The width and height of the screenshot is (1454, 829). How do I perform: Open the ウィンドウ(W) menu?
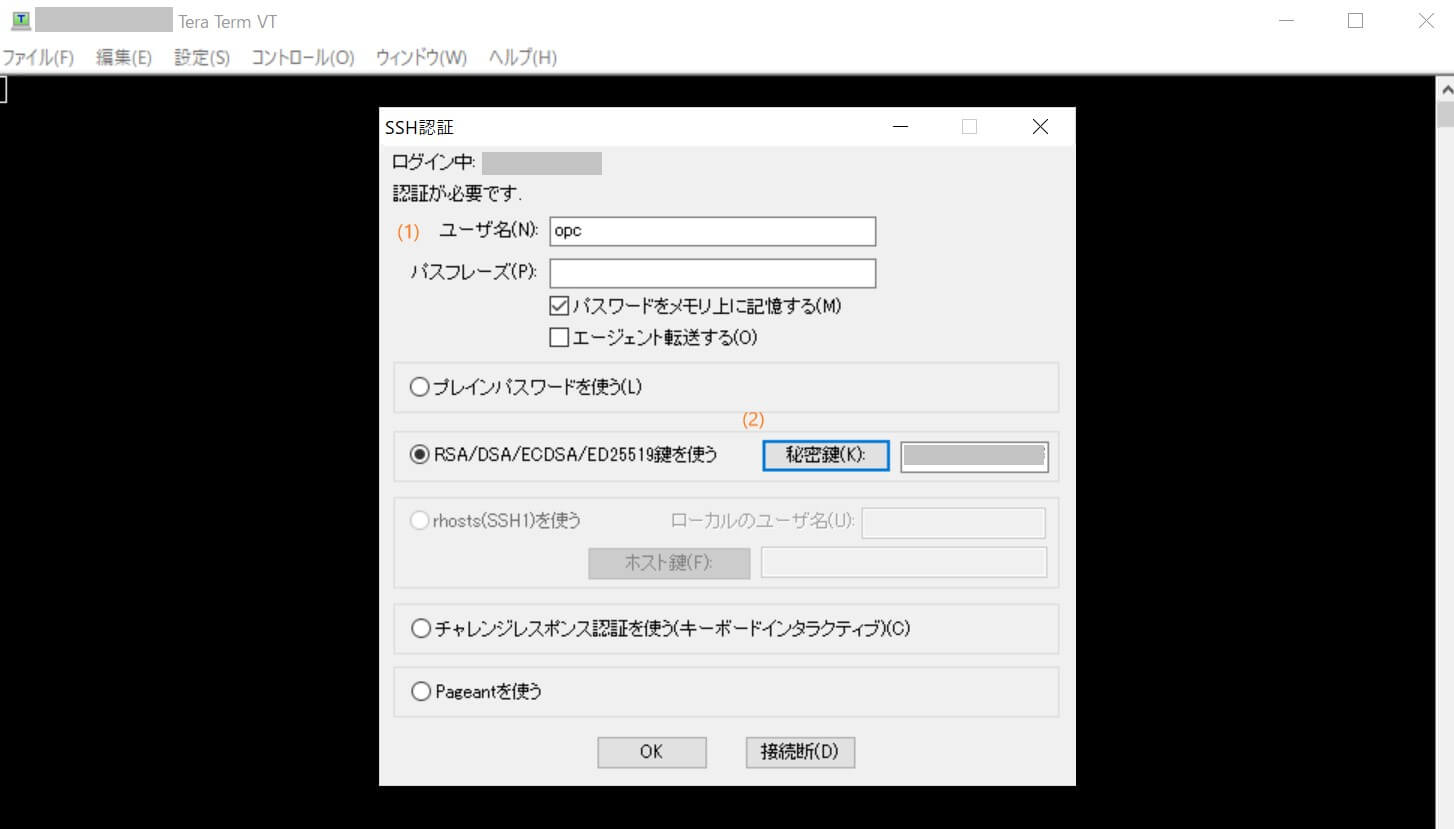coord(421,58)
